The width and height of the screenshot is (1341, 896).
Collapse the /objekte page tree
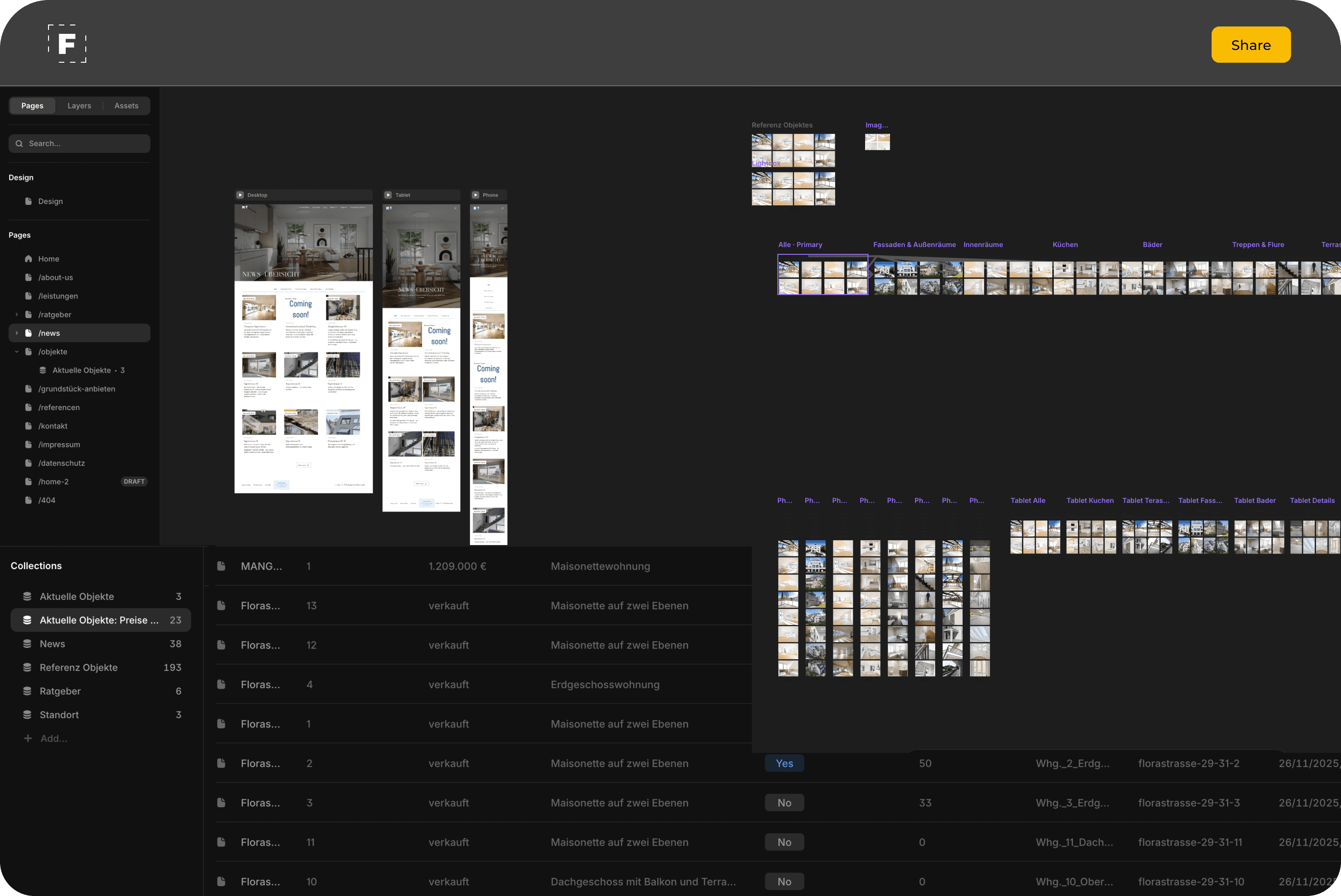[x=17, y=351]
